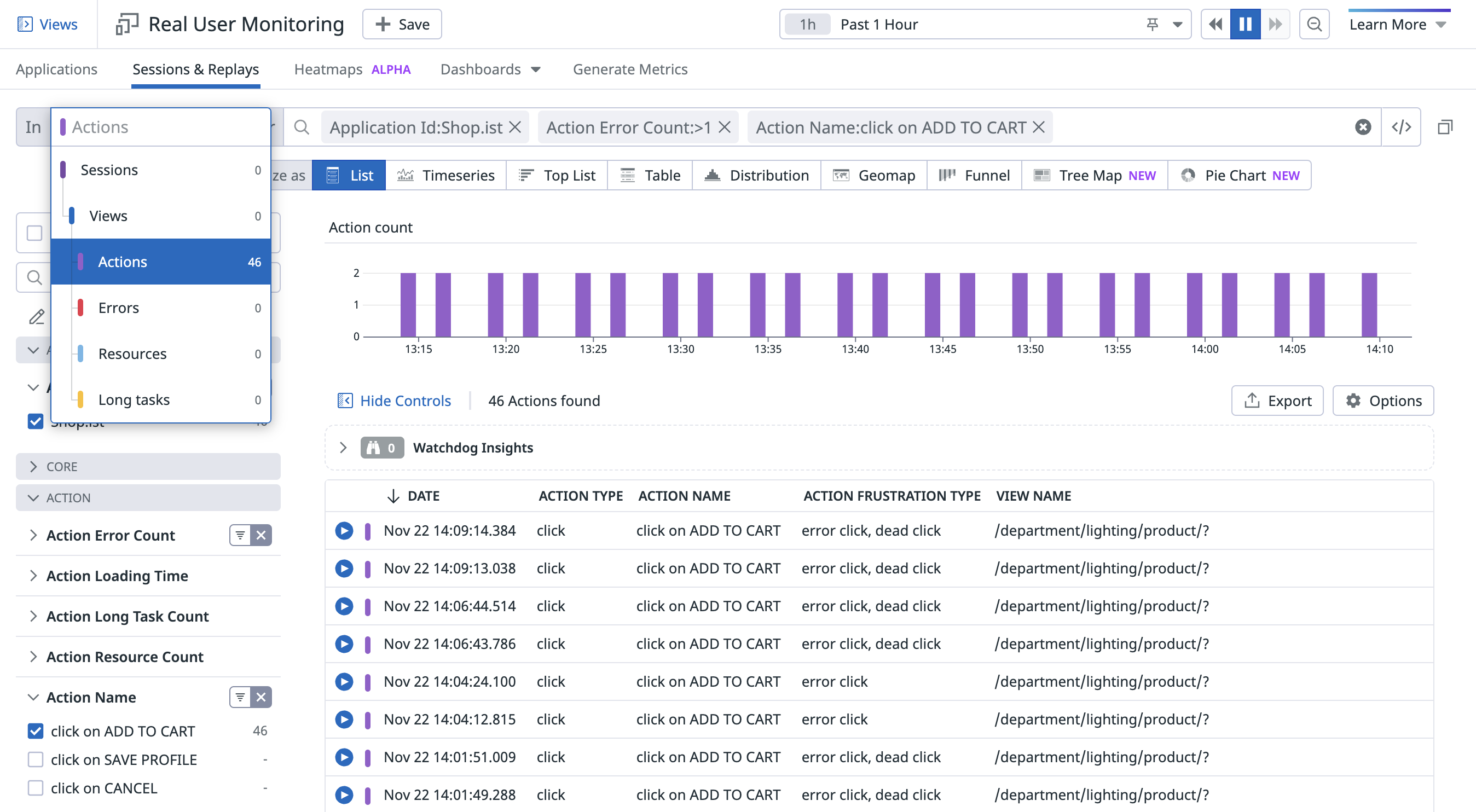Image resolution: width=1476 pixels, height=812 pixels.
Task: Clear the Action Name facet filter
Action: click(x=261, y=697)
